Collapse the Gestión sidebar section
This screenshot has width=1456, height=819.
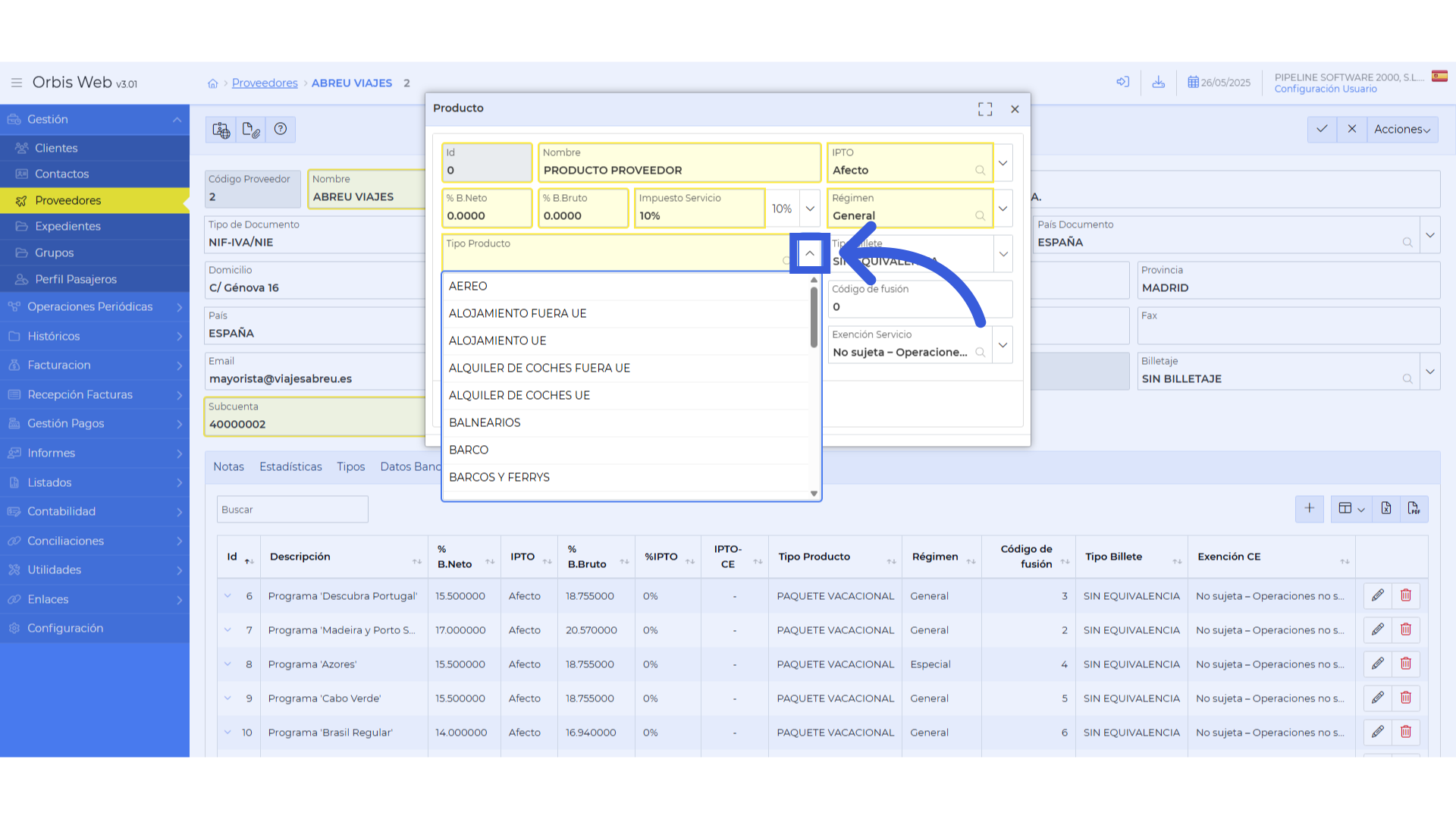[95, 119]
